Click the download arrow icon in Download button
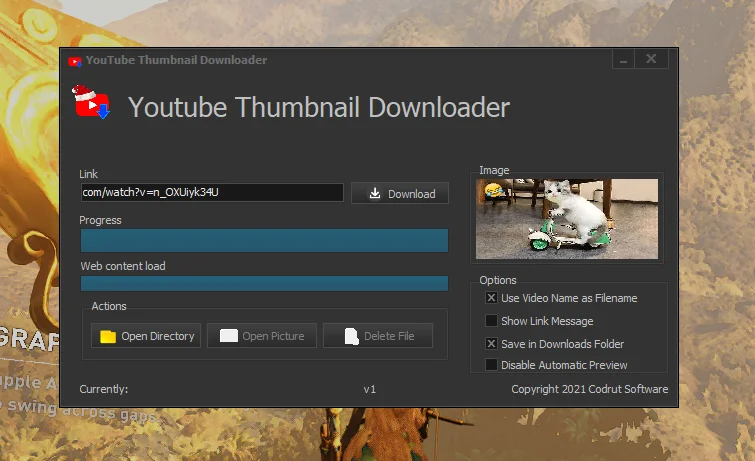The height and width of the screenshot is (461, 755). 375,193
